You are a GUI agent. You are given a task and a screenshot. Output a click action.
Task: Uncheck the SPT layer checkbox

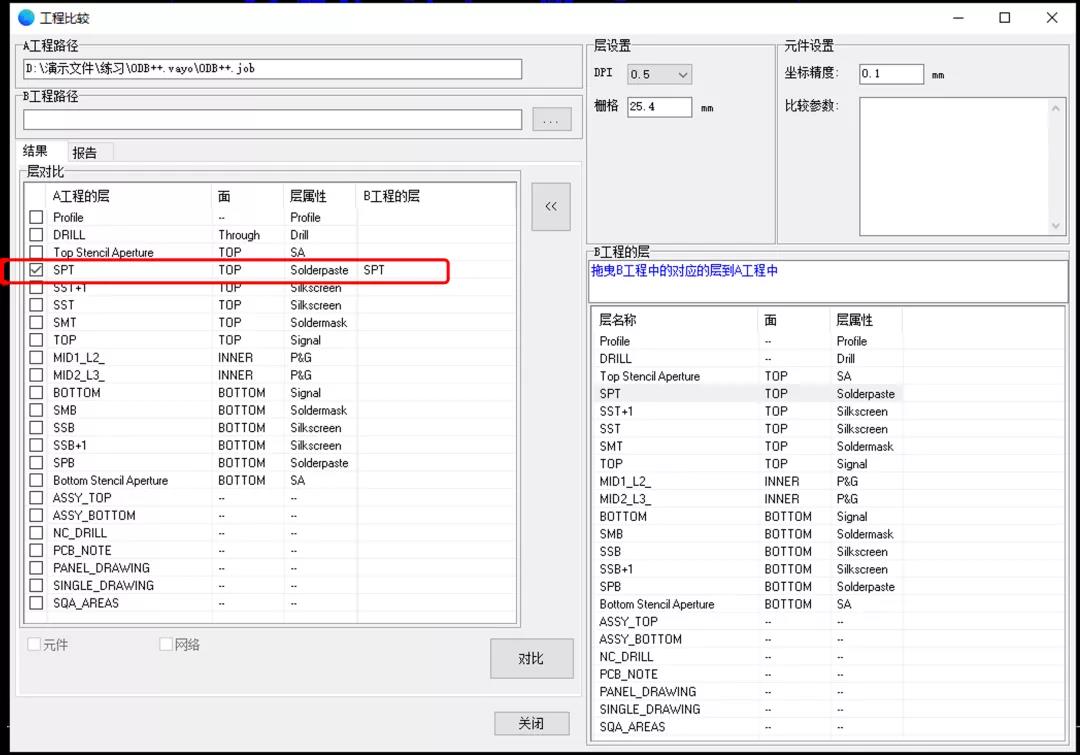36,270
